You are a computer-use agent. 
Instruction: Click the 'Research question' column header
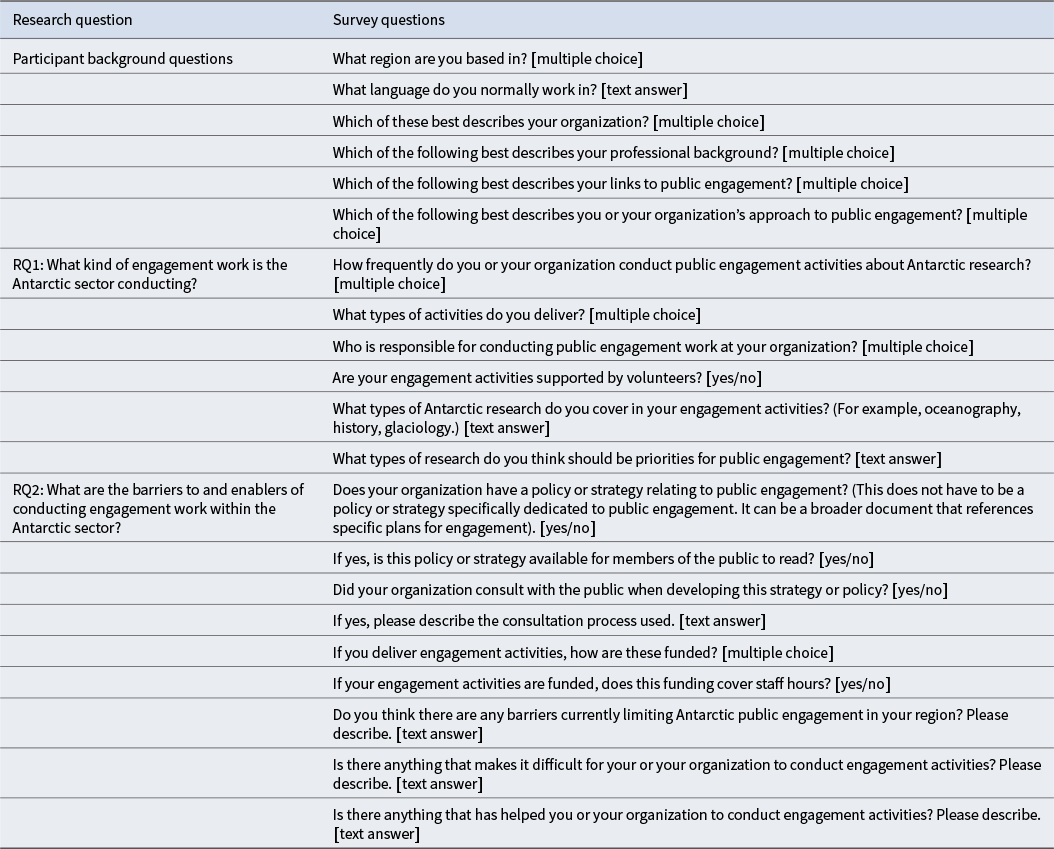click(72, 20)
